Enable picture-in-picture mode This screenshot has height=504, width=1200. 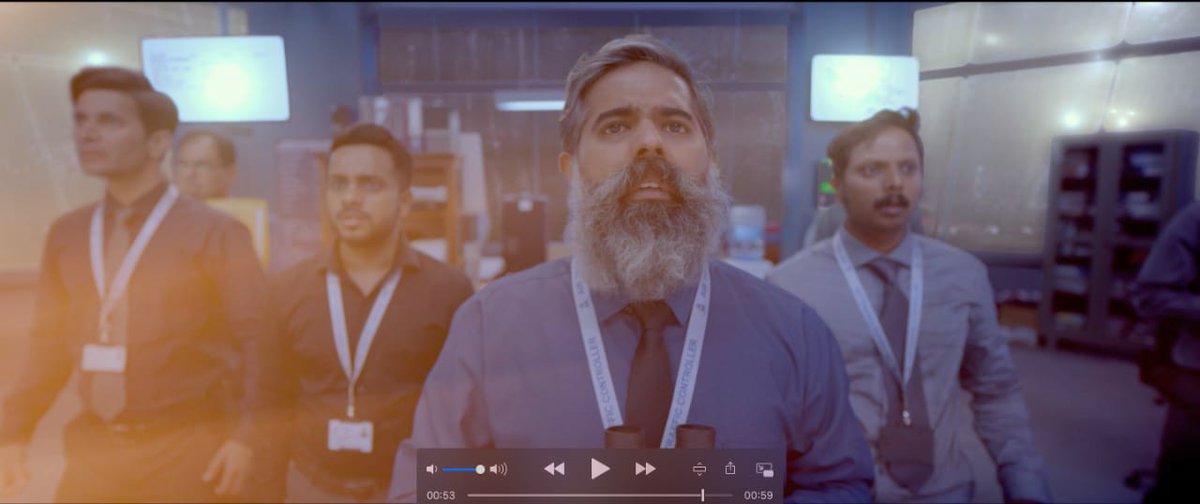(764, 469)
